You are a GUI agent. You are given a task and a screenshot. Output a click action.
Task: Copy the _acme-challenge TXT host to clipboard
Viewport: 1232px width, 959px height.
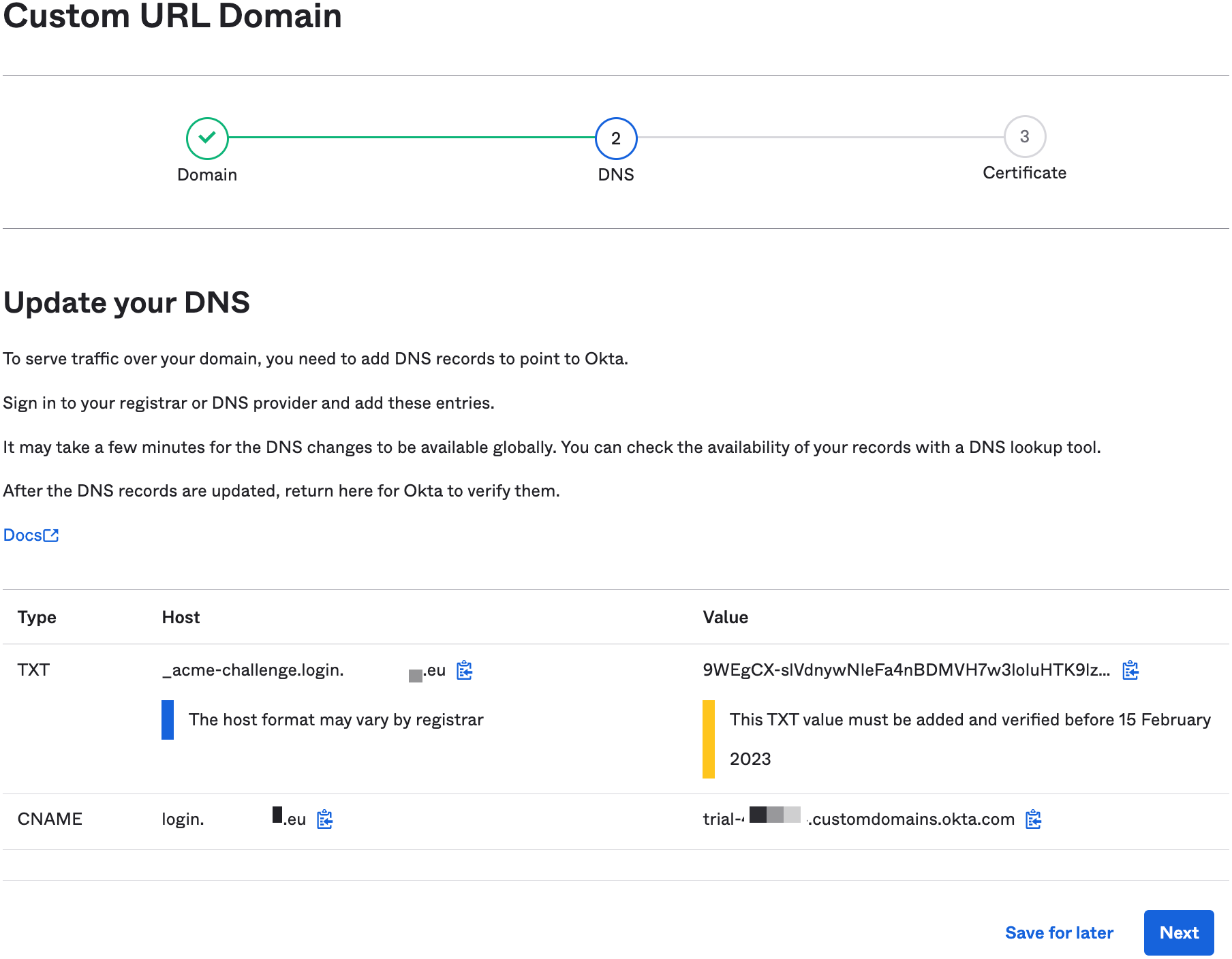pyautogui.click(x=465, y=670)
